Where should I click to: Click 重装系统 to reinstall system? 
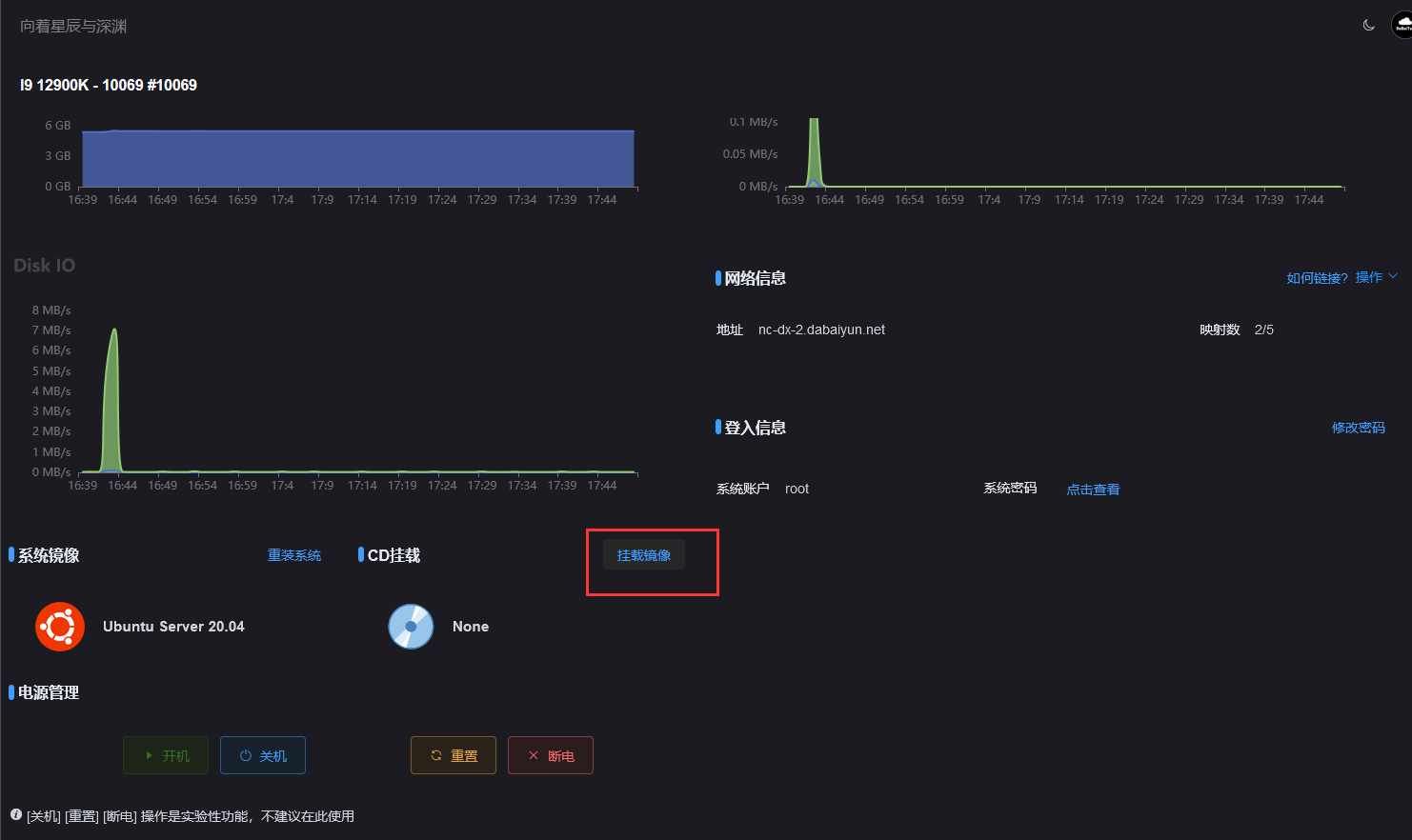294,555
